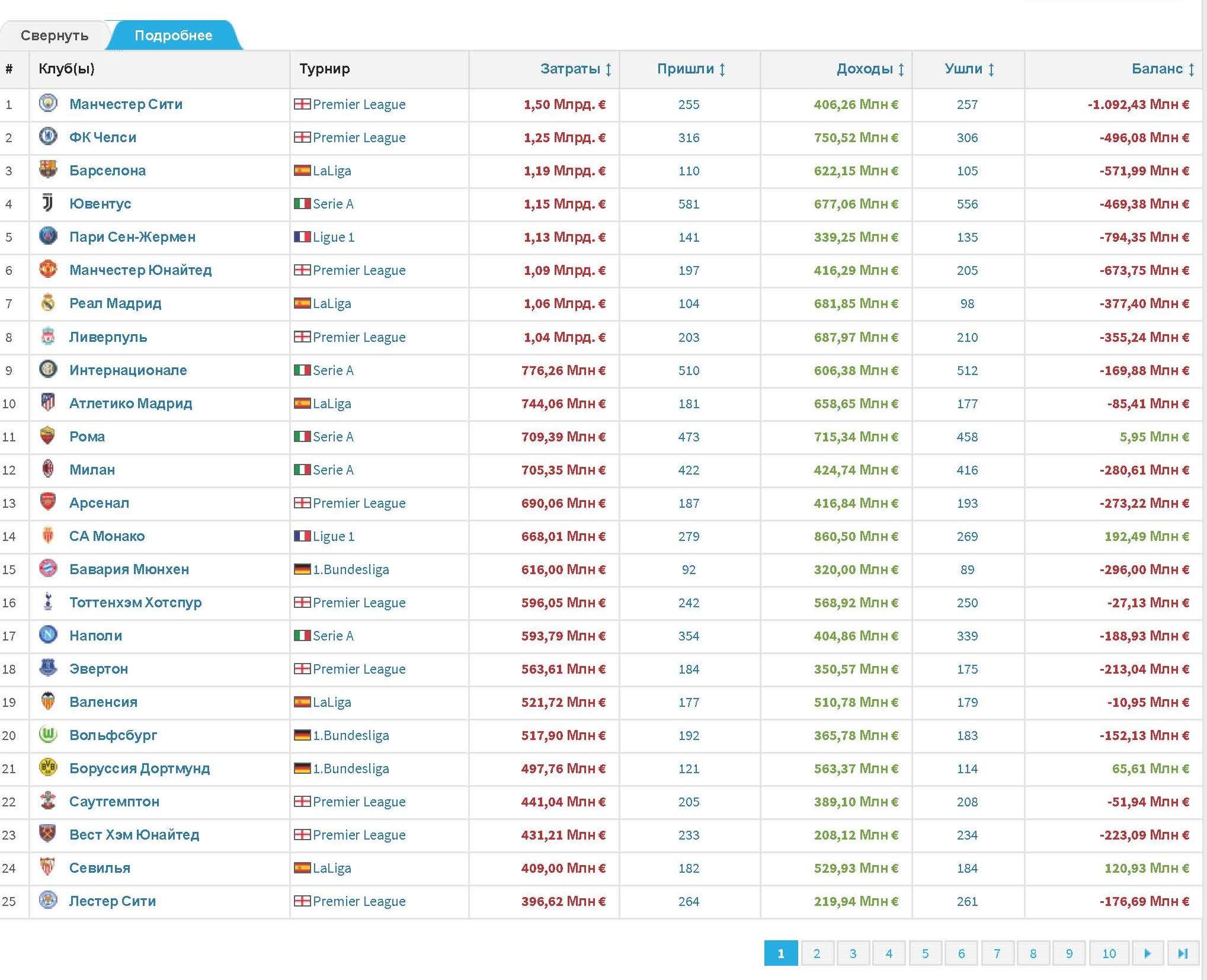
Task: Click the Atletico Madrid crest icon
Action: 48,403
